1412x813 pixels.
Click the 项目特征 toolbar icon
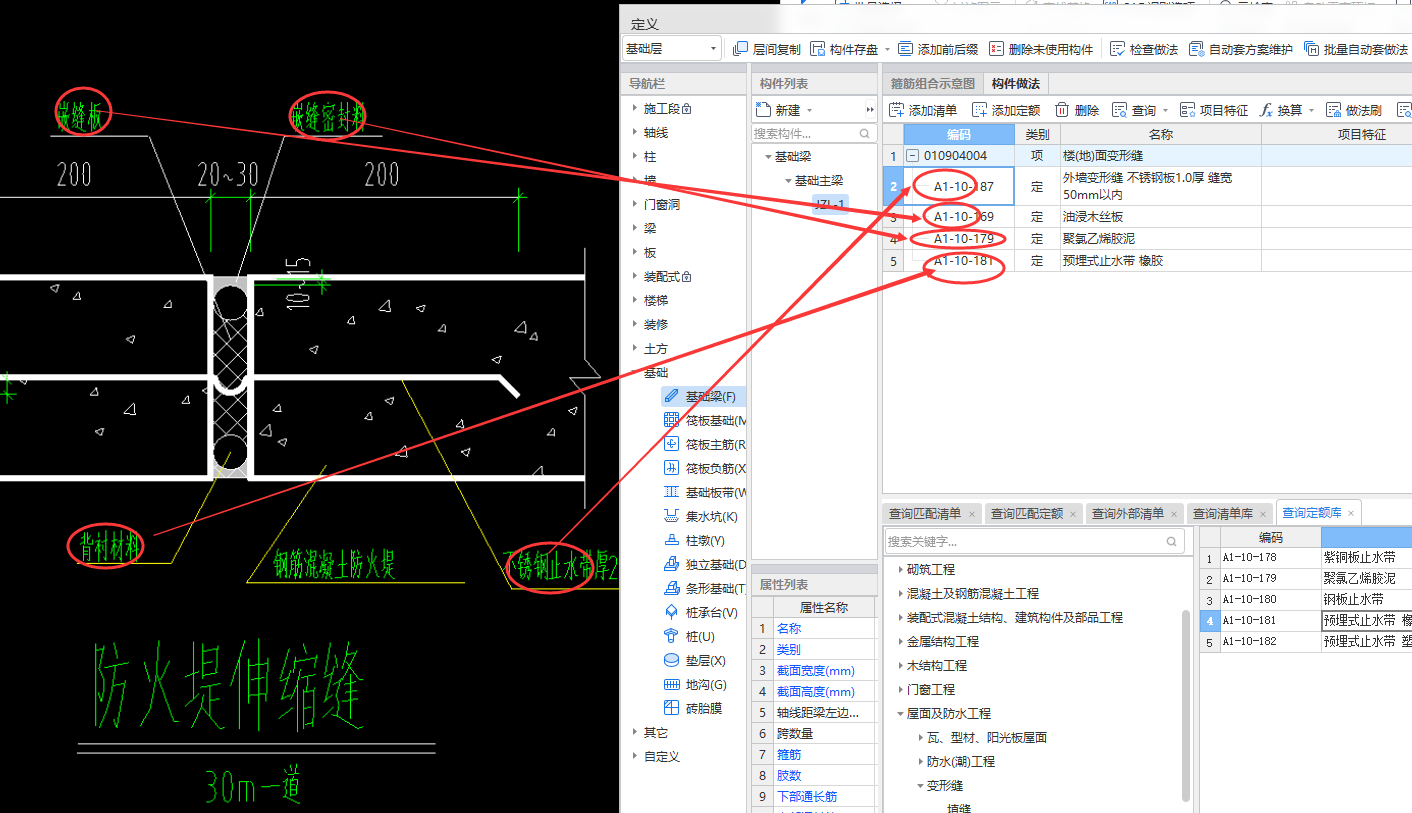pyautogui.click(x=1187, y=110)
